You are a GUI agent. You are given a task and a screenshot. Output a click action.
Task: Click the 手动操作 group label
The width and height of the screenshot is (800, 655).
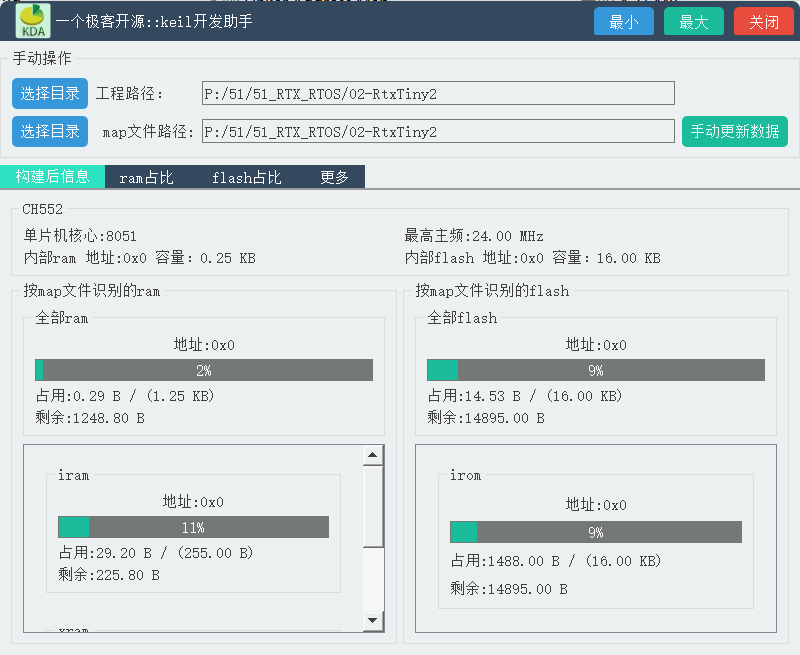[x=42, y=58]
